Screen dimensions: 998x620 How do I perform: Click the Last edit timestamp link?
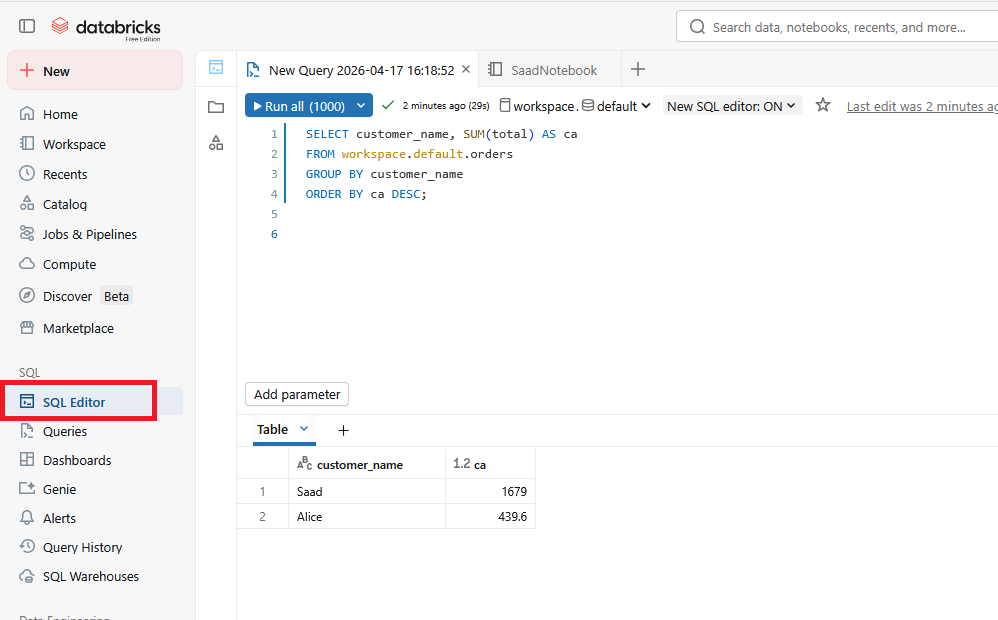click(x=921, y=106)
